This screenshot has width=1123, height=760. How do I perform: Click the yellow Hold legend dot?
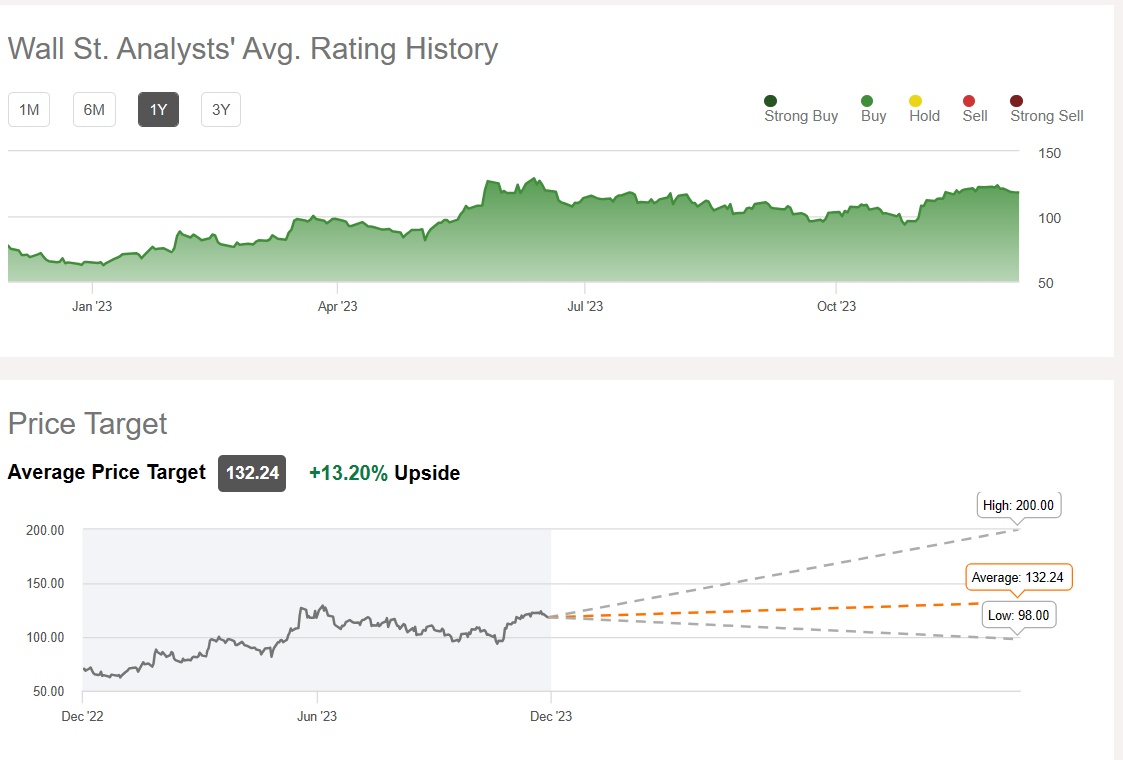[915, 101]
